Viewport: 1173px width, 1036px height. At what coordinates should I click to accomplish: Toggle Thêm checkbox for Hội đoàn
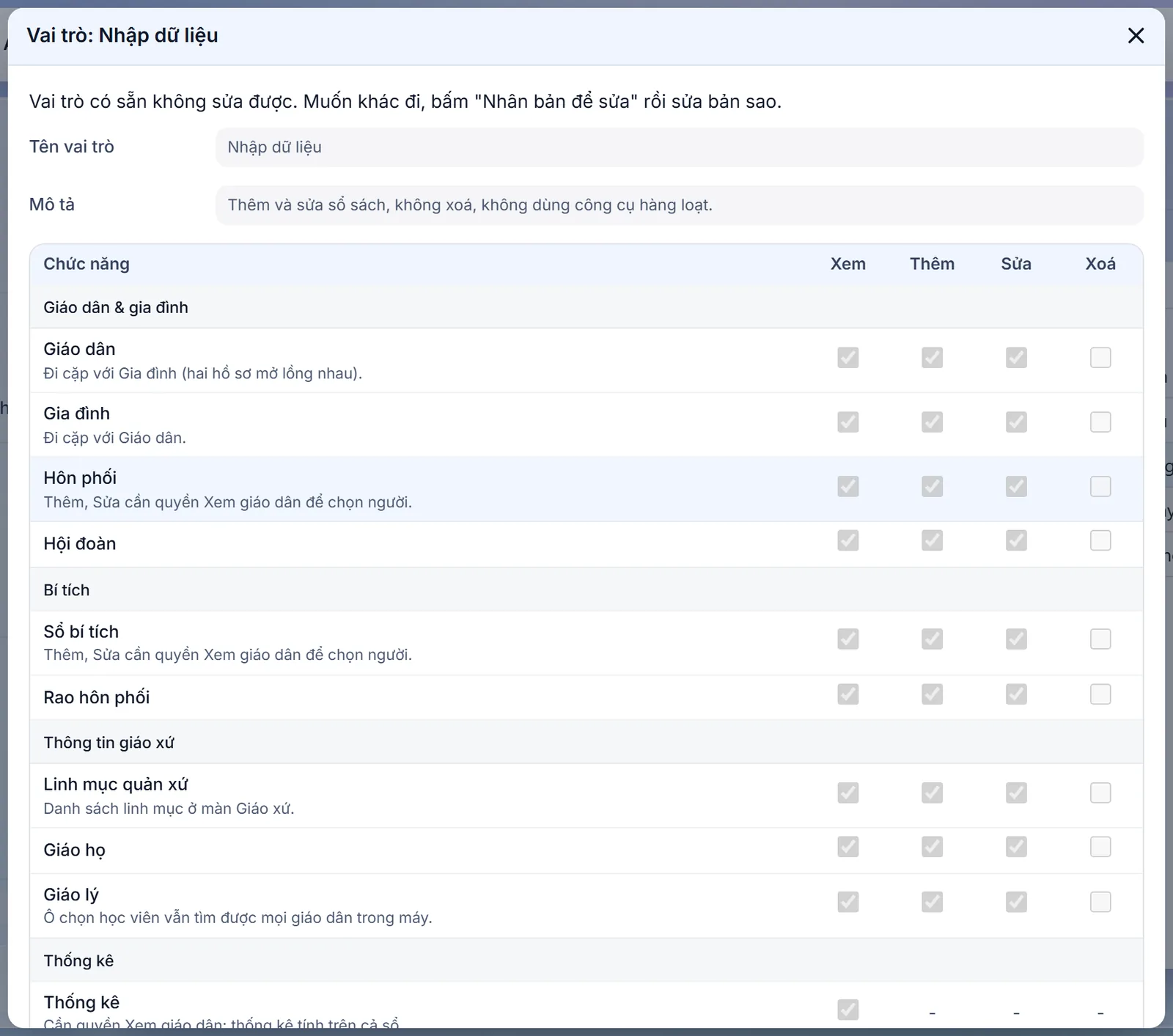933,540
